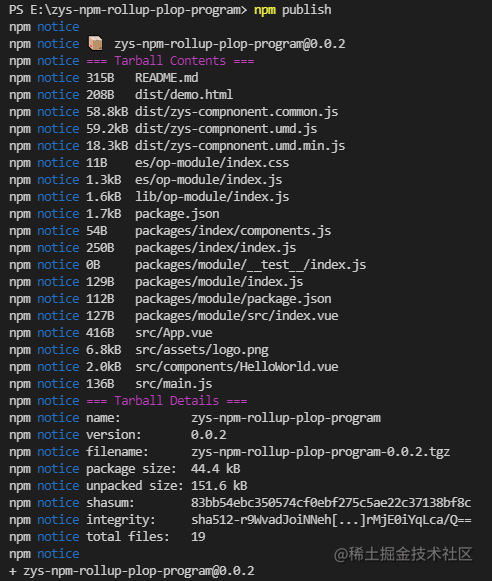This screenshot has width=492, height=581.
Task: Select 'es/op-module/index.js' path
Action: 209,180
